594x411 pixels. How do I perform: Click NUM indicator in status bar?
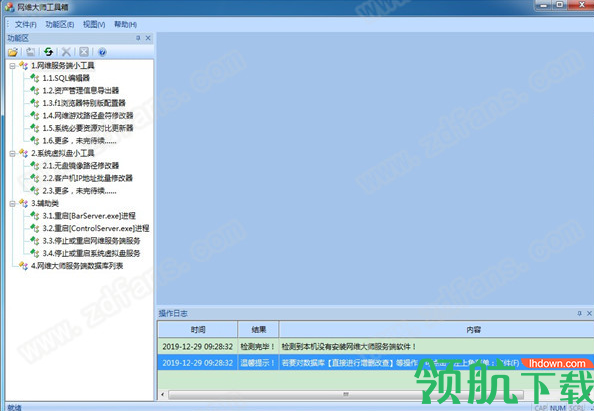point(558,408)
